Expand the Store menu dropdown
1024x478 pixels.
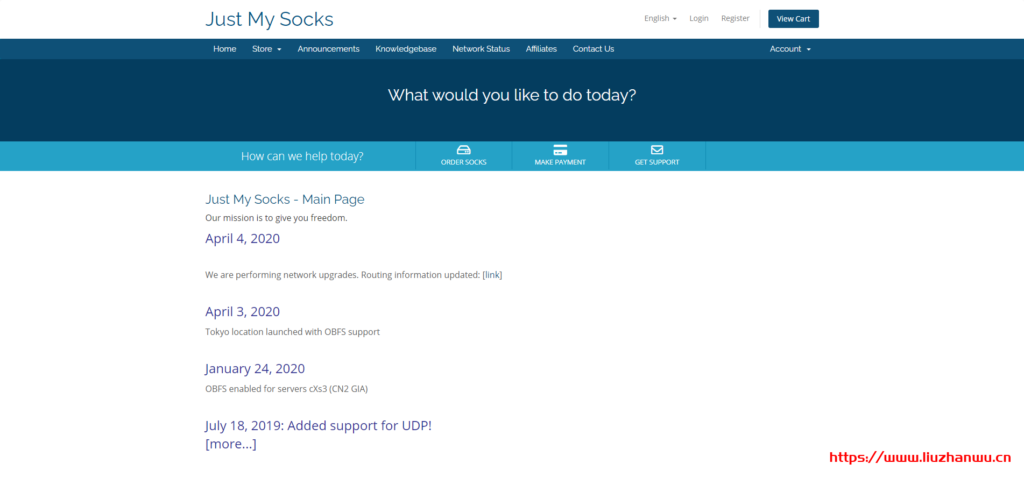[266, 49]
